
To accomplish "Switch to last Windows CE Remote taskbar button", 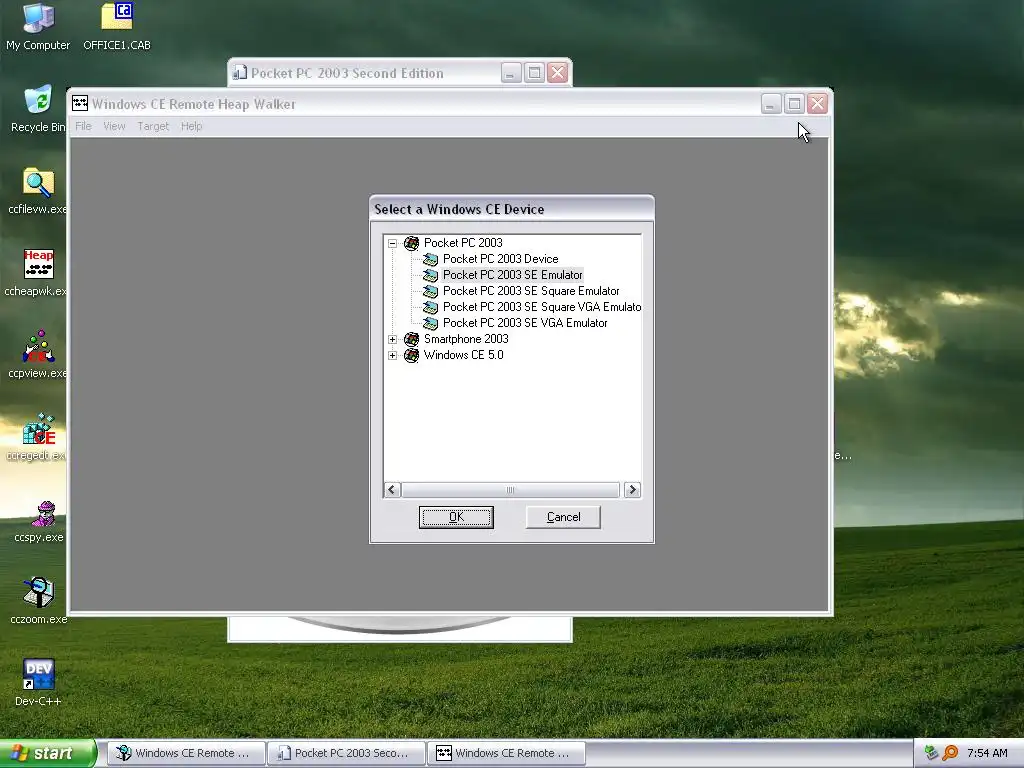I will [506, 753].
